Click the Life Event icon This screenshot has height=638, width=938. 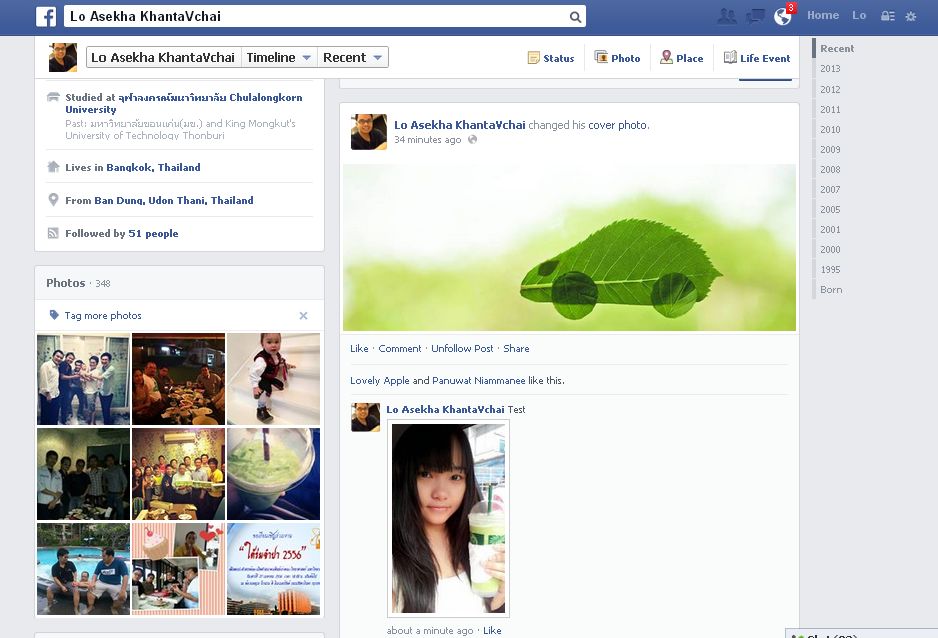[x=730, y=57]
